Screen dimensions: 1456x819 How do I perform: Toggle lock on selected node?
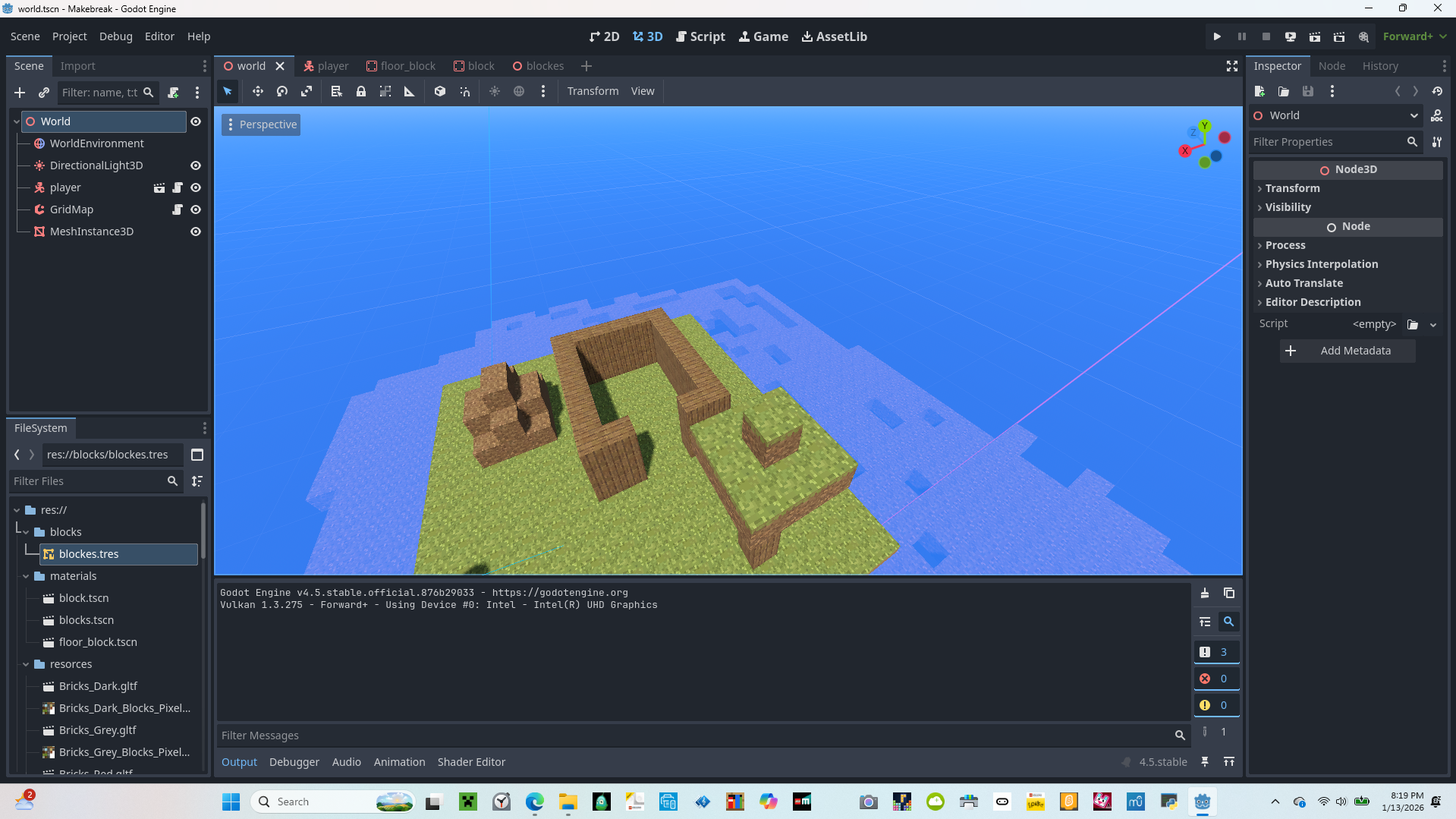pos(361,91)
